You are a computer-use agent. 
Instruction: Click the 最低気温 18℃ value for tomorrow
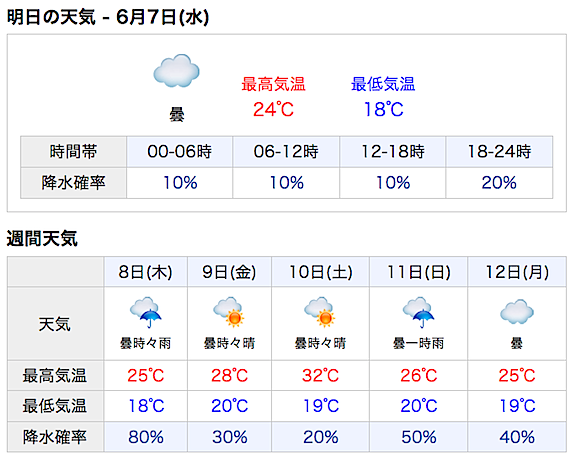[384, 109]
